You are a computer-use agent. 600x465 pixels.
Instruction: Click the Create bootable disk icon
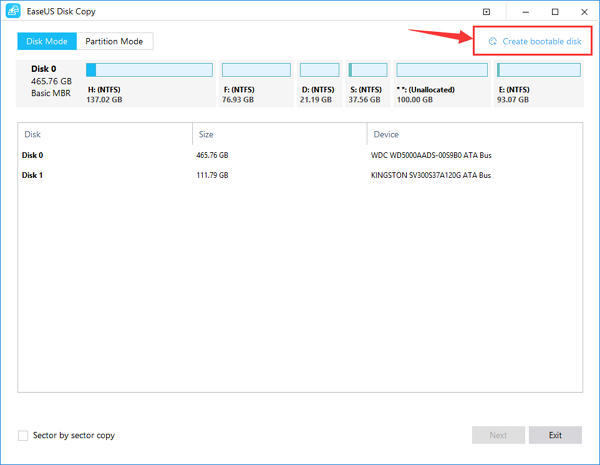(x=493, y=41)
